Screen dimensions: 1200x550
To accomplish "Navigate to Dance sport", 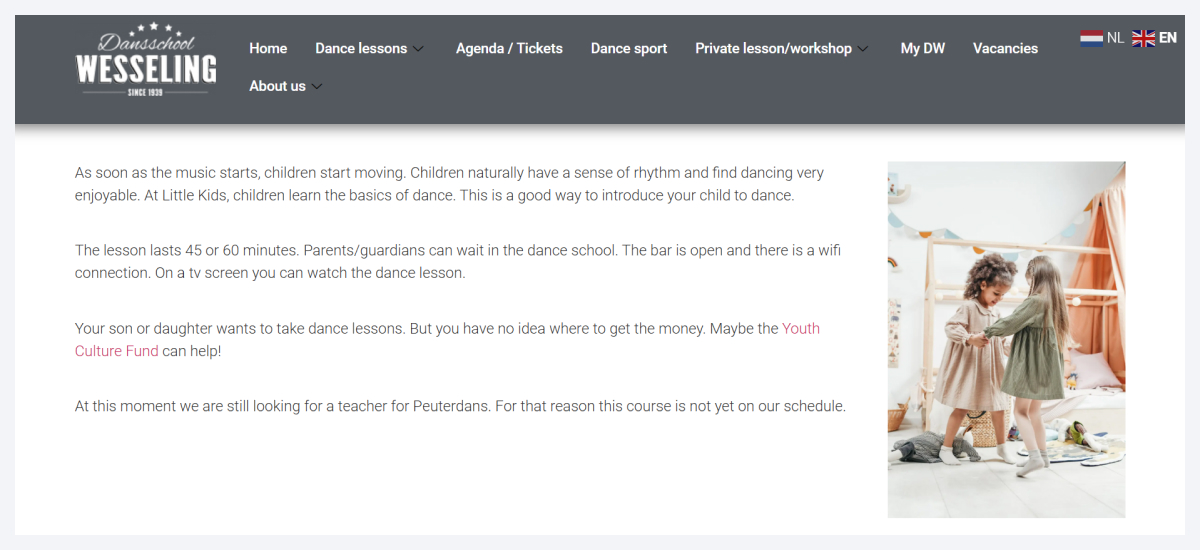I will [x=629, y=48].
